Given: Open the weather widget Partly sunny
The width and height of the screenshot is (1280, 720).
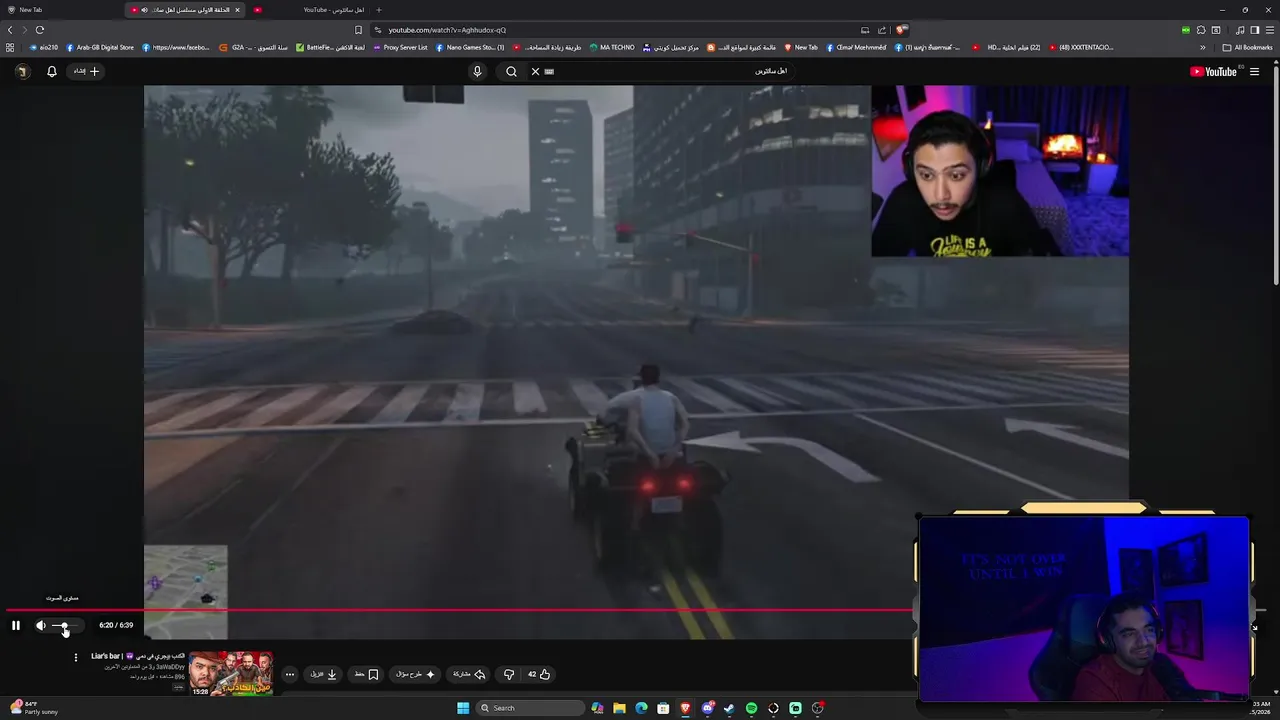Looking at the screenshot, I should coord(35,708).
